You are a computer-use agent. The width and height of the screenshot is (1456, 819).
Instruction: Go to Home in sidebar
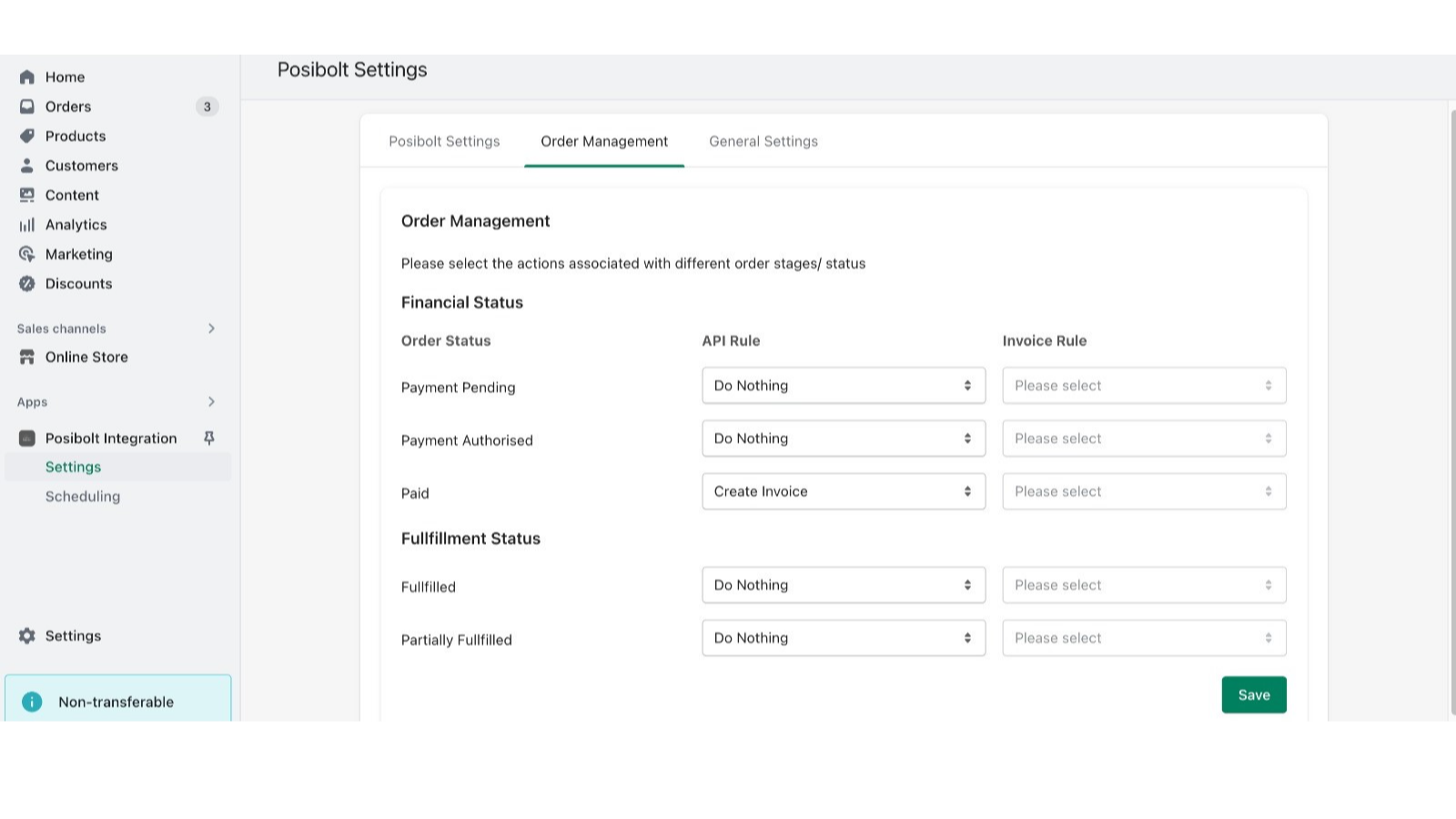(65, 77)
